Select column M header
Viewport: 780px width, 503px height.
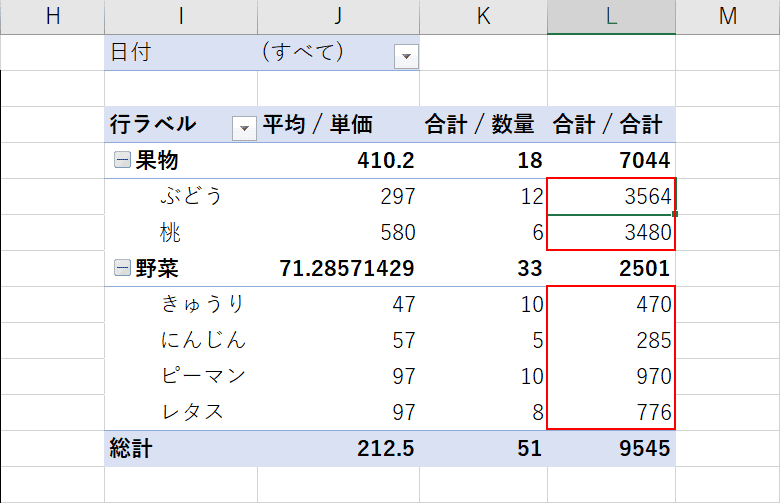pos(727,17)
